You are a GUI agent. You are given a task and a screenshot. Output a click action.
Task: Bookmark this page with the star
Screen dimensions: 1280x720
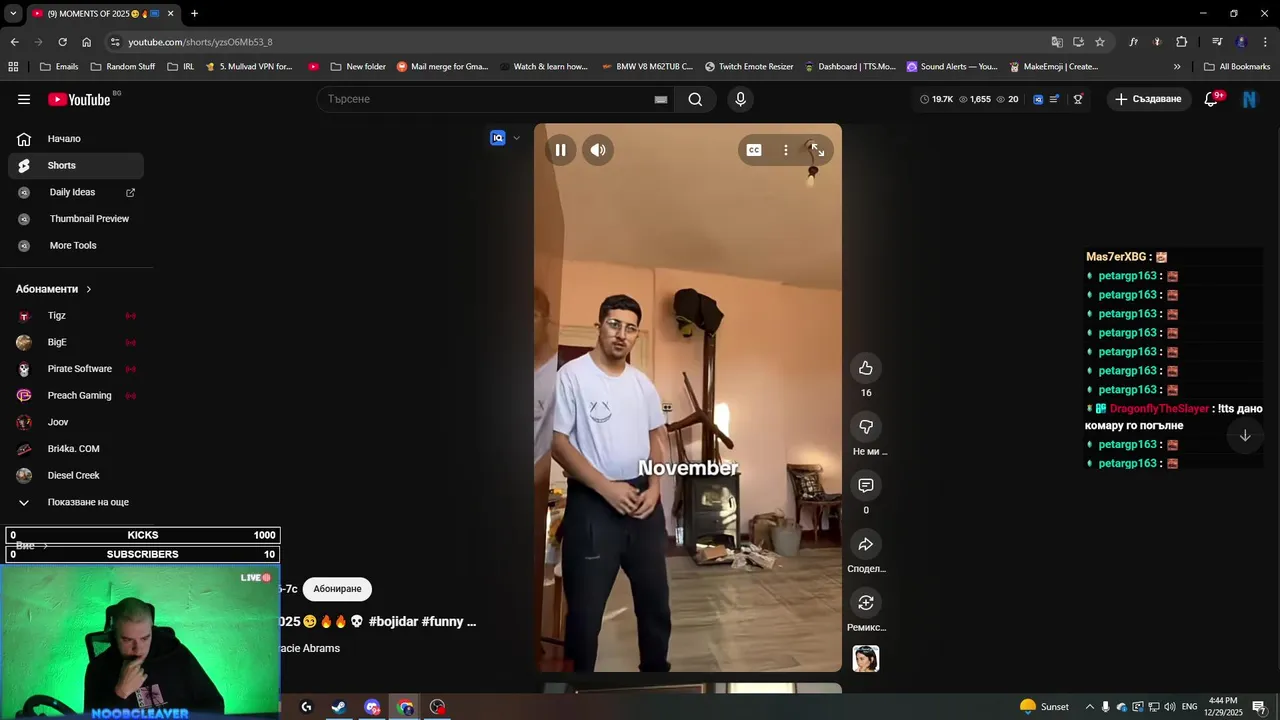tap(1100, 42)
